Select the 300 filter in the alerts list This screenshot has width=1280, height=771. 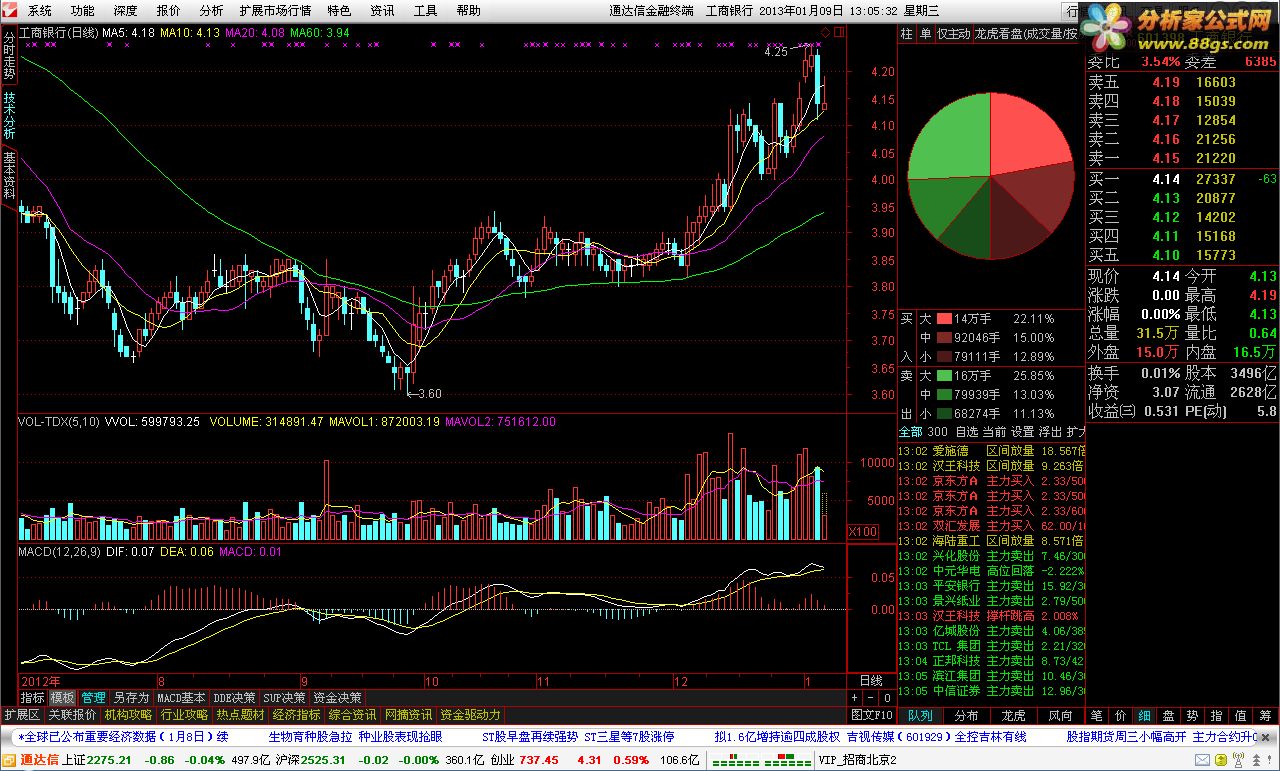point(937,432)
